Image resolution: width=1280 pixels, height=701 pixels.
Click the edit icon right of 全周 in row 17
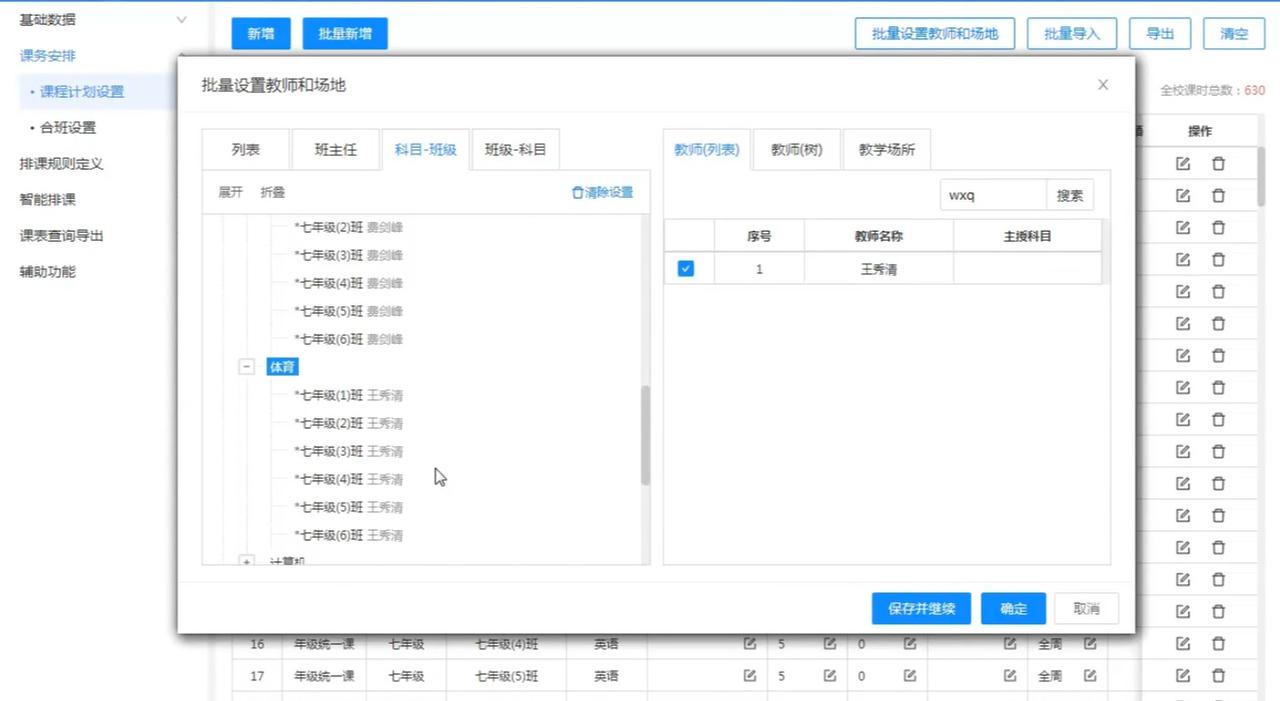1090,676
